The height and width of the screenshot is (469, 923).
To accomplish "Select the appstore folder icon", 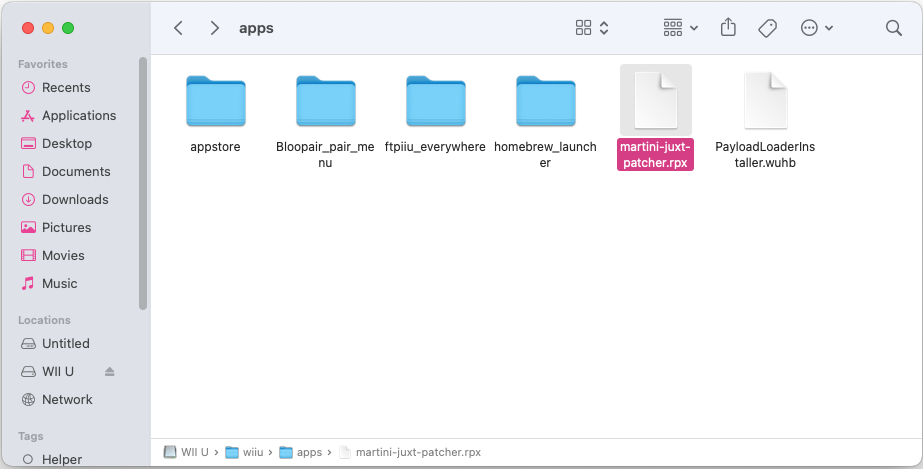I will (x=215, y=101).
